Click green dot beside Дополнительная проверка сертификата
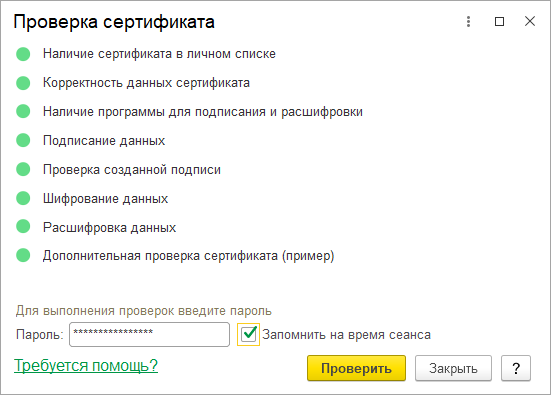Viewport: 551px width, 395px height. [23, 255]
